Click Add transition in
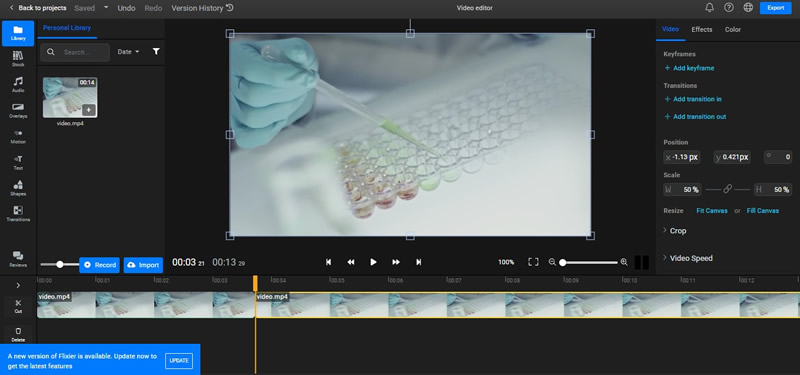The image size is (800, 375). pyautogui.click(x=693, y=99)
